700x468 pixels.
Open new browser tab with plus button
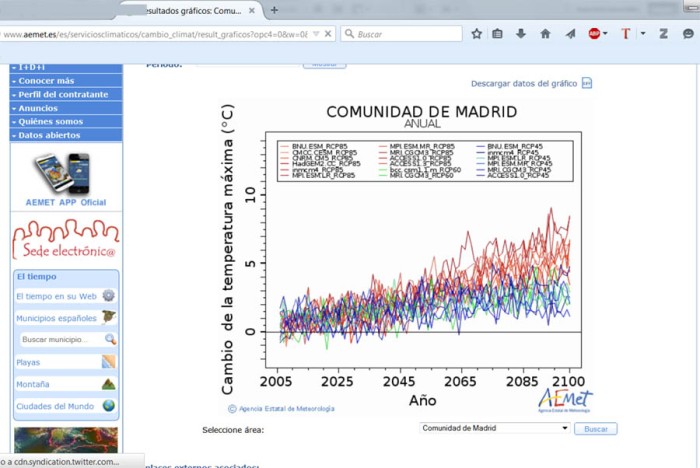[x=275, y=9]
